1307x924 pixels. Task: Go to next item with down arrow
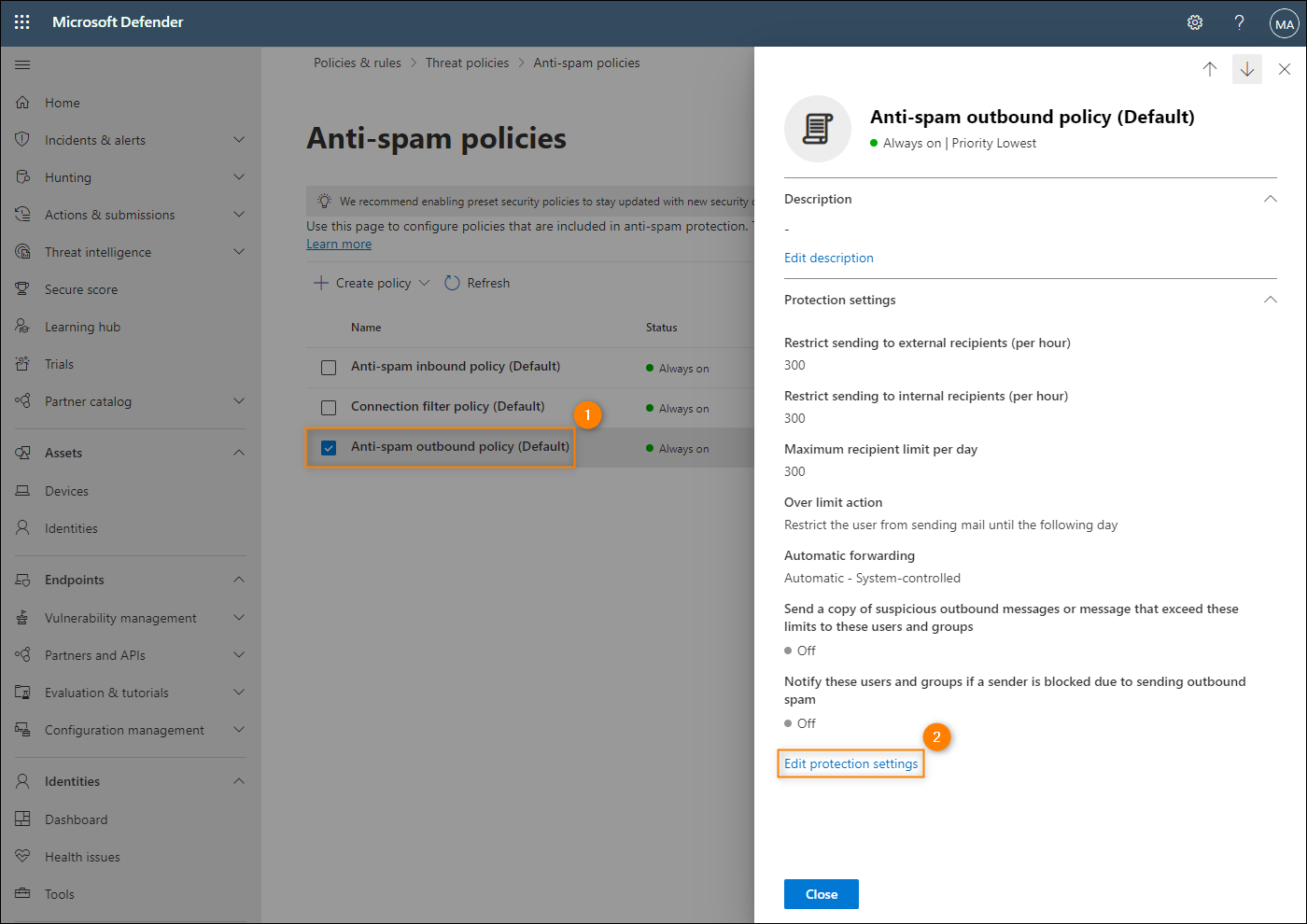pyautogui.click(x=1247, y=69)
